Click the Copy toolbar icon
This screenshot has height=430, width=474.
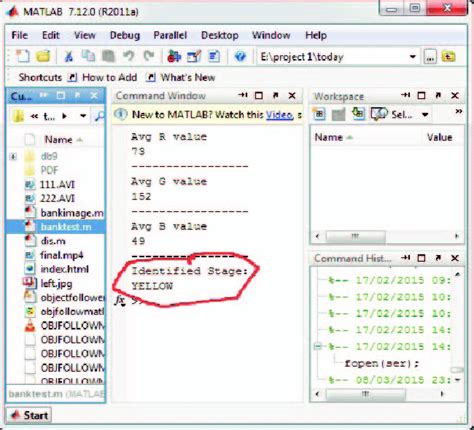(x=88, y=56)
